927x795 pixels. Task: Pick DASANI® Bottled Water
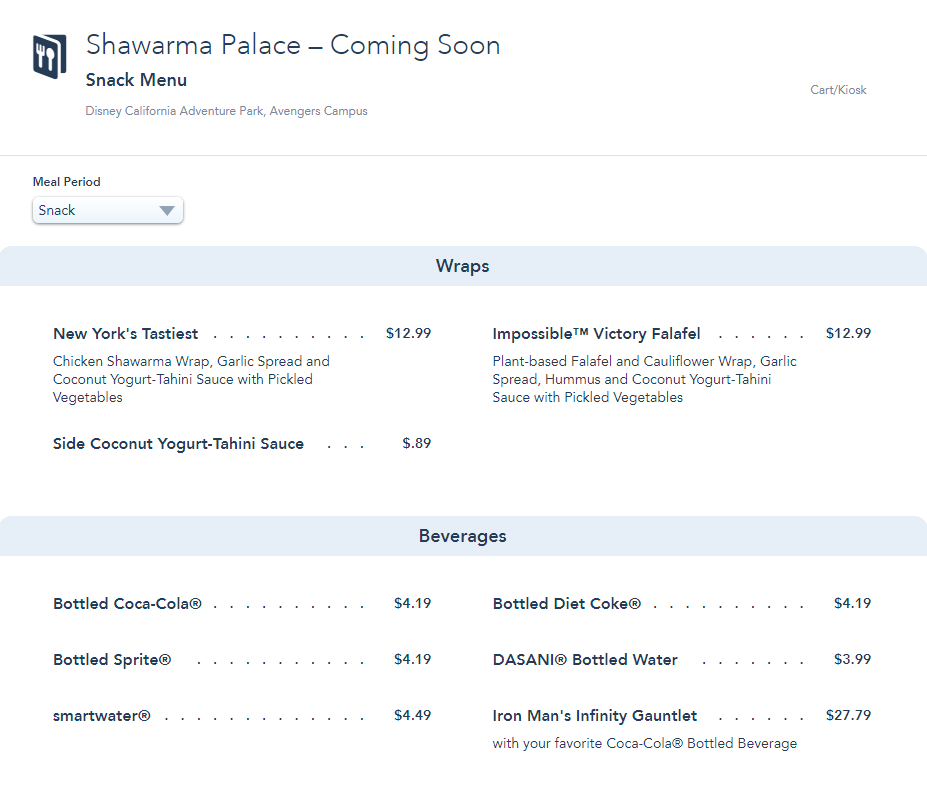pos(585,660)
